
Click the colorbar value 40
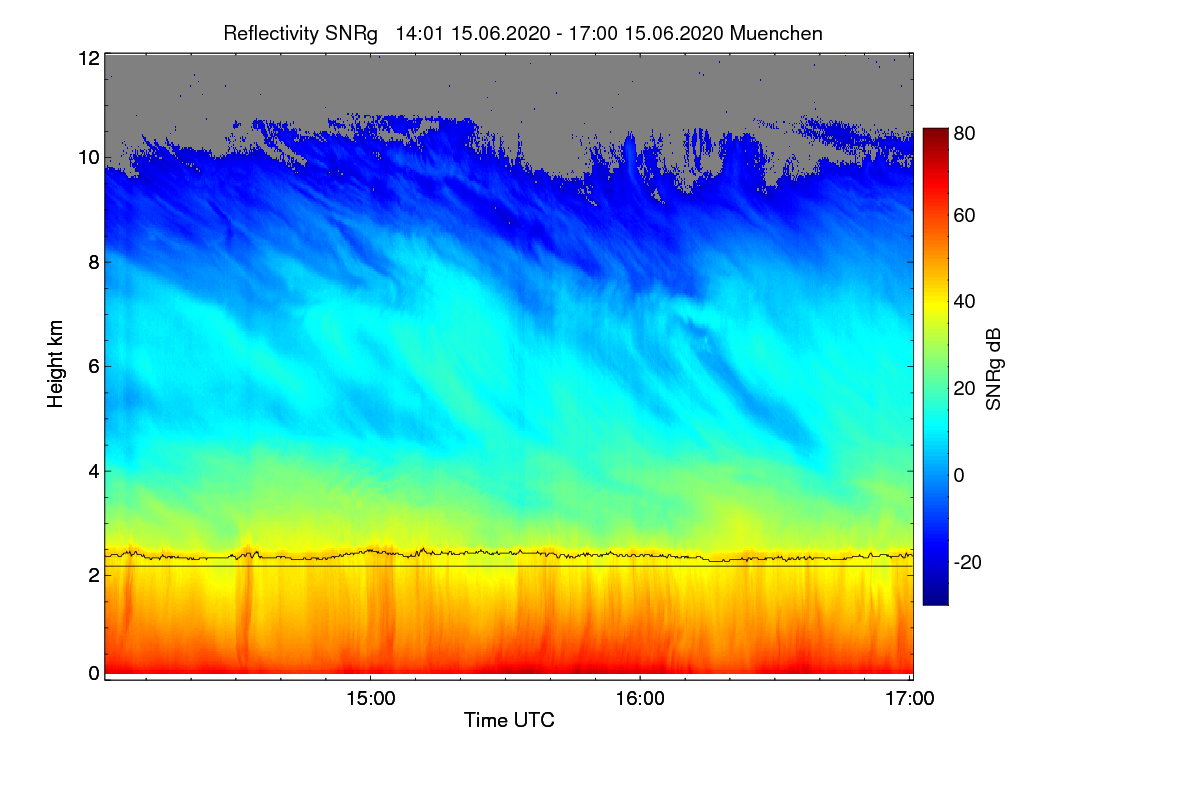point(965,301)
